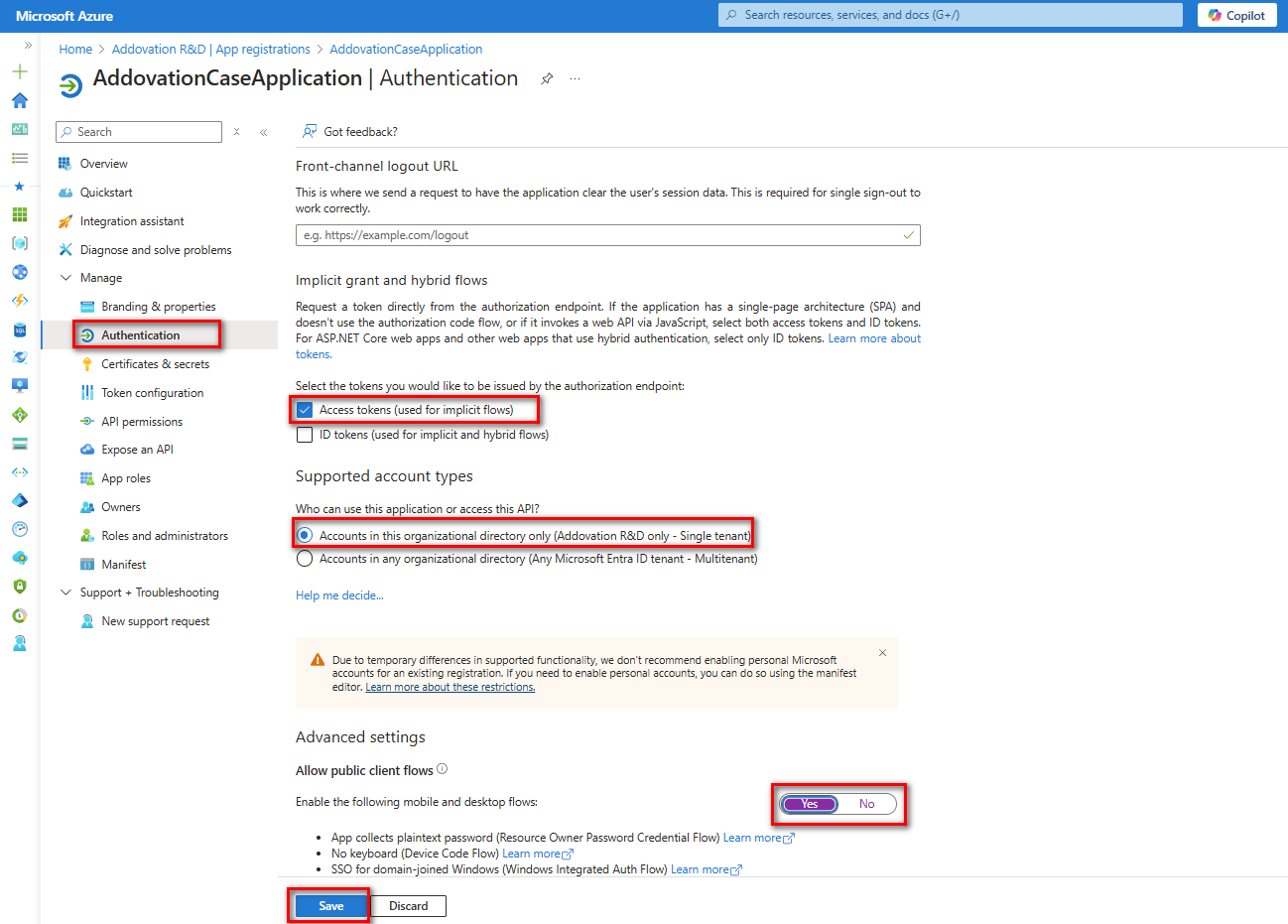Click the Home icon in left rail
1288x924 pixels.
pyautogui.click(x=20, y=100)
